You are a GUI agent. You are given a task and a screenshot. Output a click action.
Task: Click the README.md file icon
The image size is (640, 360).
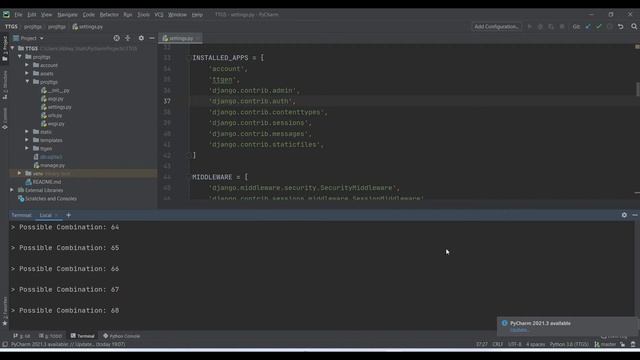coord(29,182)
